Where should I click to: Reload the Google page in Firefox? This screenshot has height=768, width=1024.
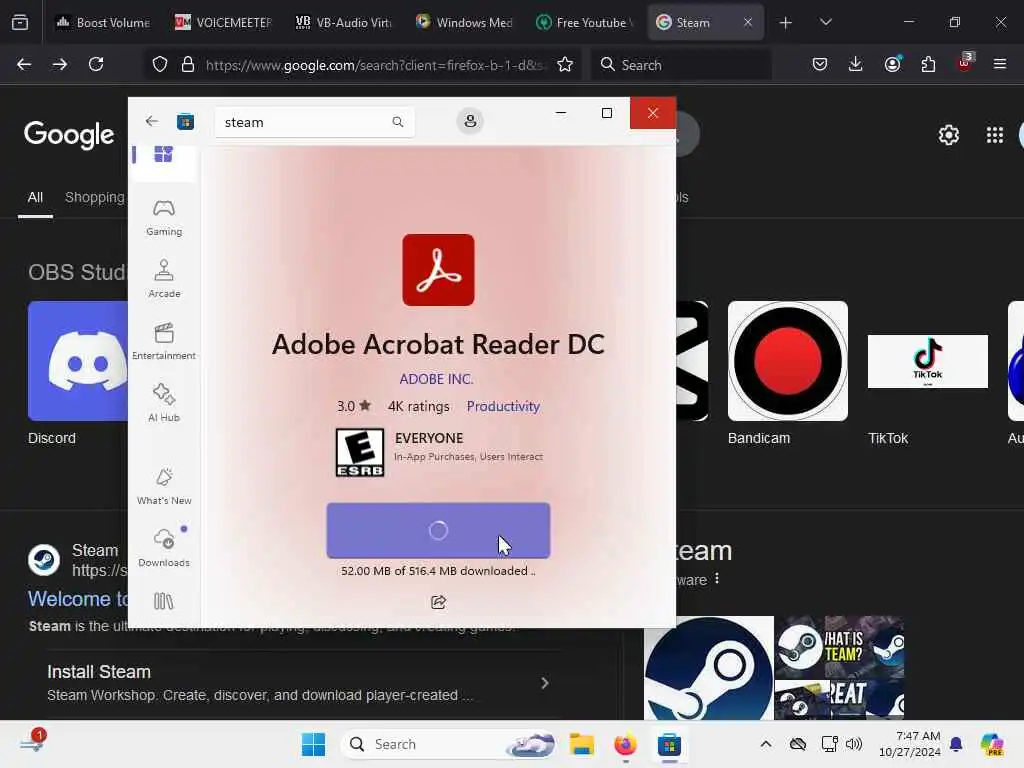[x=96, y=64]
